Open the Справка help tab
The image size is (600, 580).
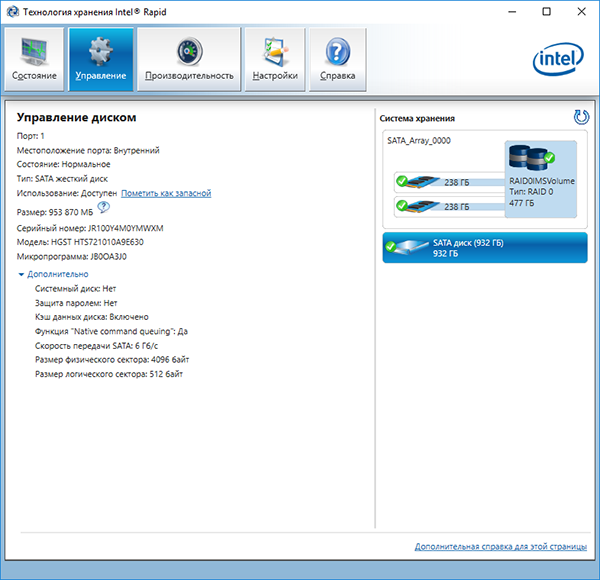coord(338,59)
